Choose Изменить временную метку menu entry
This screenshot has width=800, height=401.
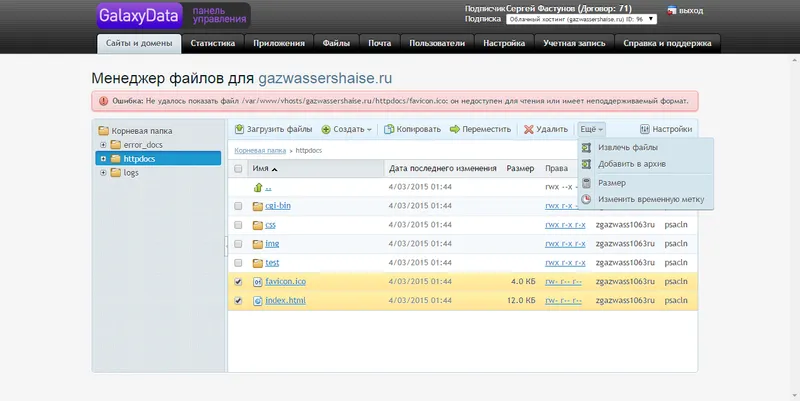[x=651, y=199]
